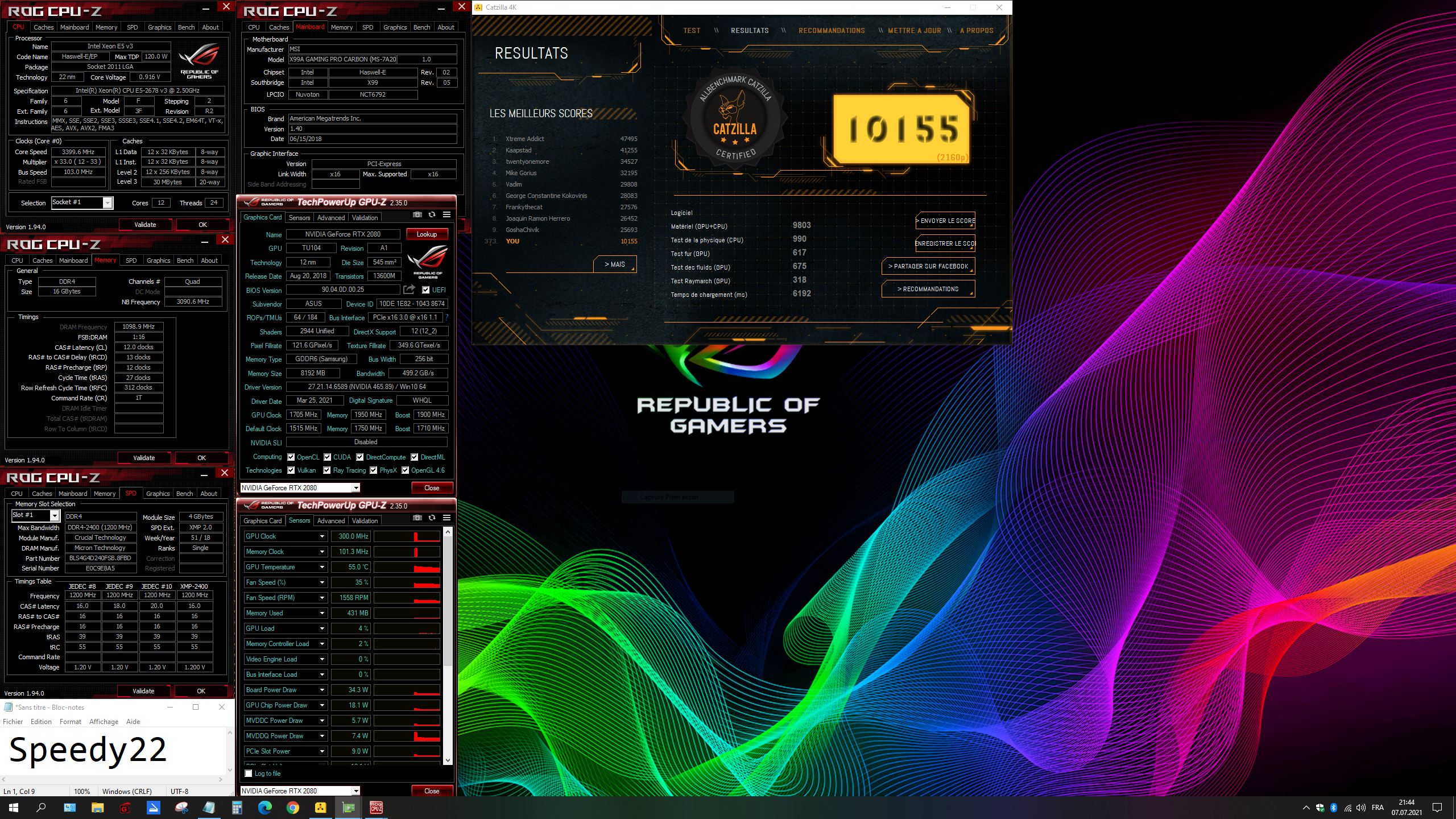1456x819 pixels.
Task: Click ENVOYER LE SCORE in Catzilla
Action: pyautogui.click(x=945, y=221)
